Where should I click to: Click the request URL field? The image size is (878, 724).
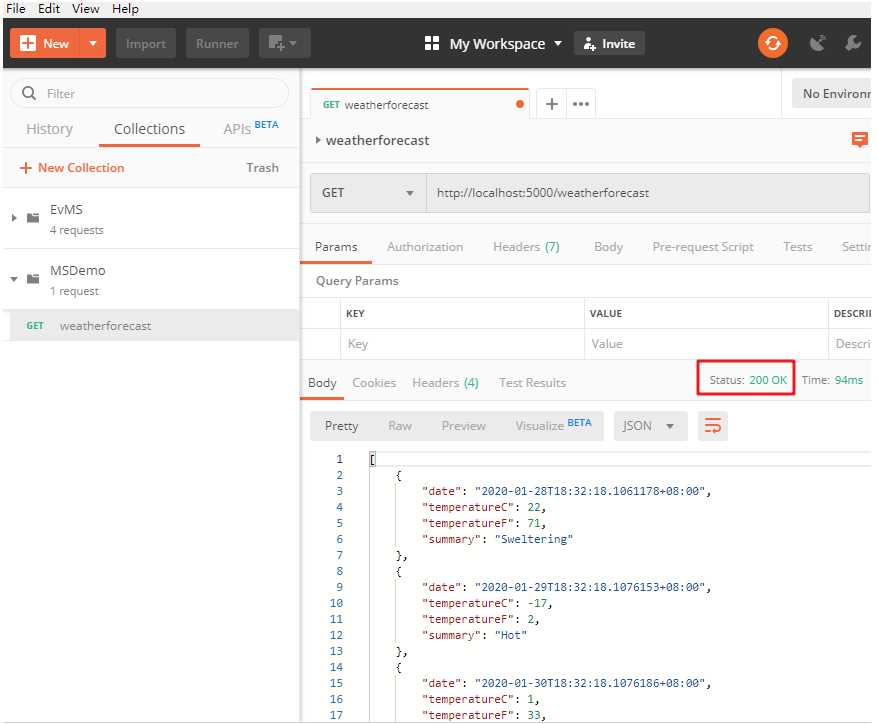tap(648, 193)
